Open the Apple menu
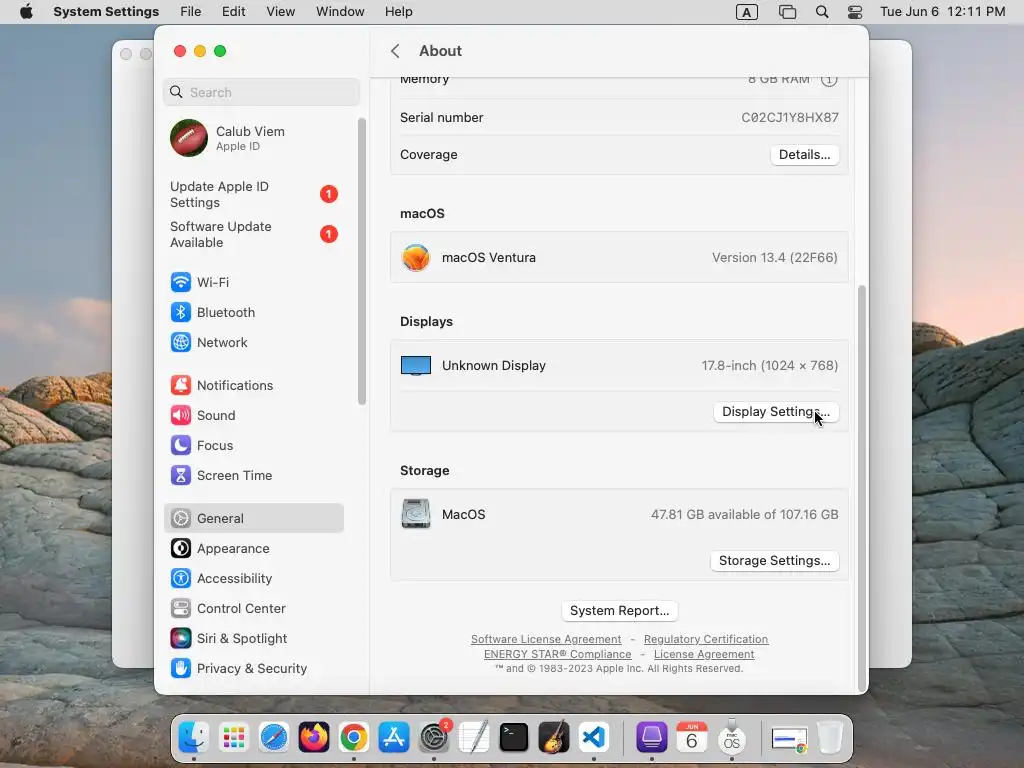 tap(26, 12)
